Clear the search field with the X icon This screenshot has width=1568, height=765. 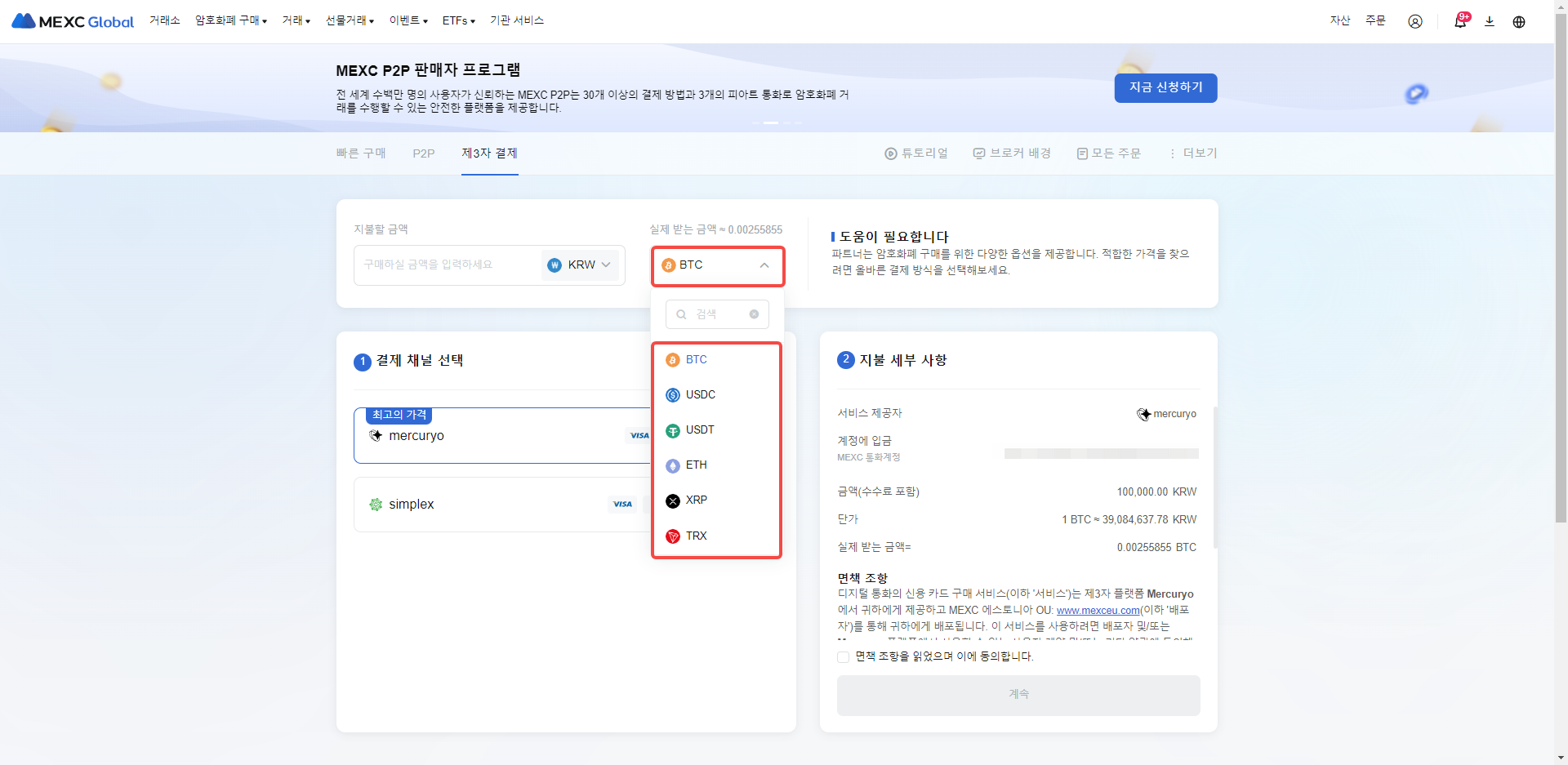tap(754, 314)
